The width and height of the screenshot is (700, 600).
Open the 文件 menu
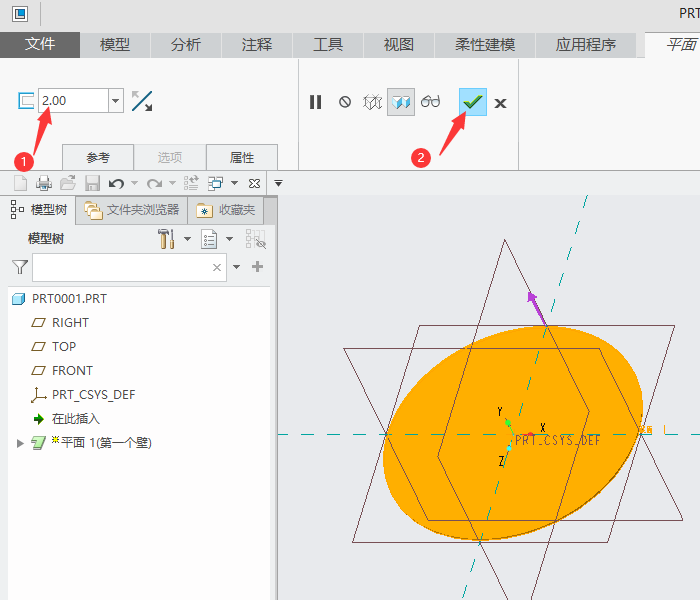[x=40, y=44]
